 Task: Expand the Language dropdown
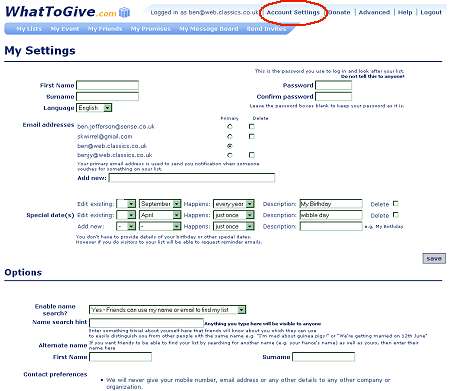click(x=94, y=108)
